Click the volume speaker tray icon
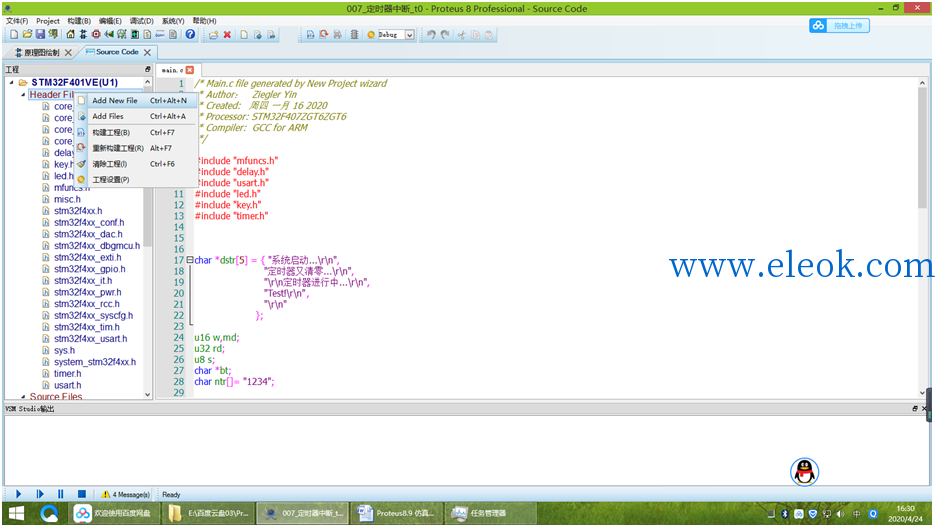This screenshot has width=935, height=527. 841,513
